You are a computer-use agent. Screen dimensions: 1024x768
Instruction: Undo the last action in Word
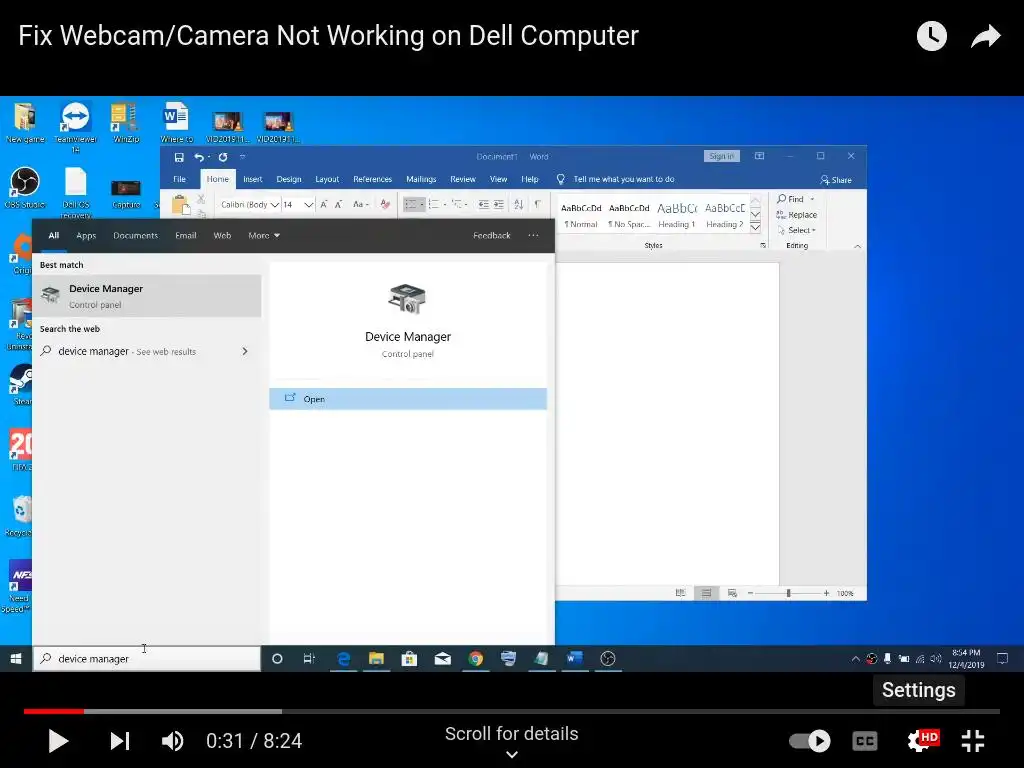point(199,157)
